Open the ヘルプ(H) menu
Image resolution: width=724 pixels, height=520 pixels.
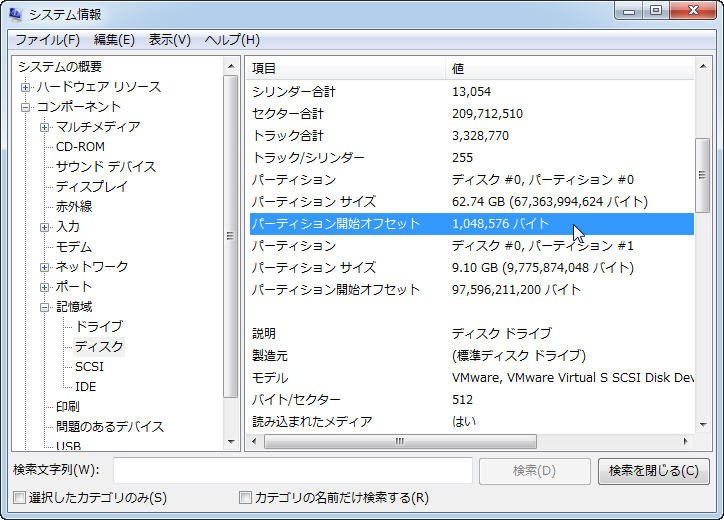click(232, 40)
